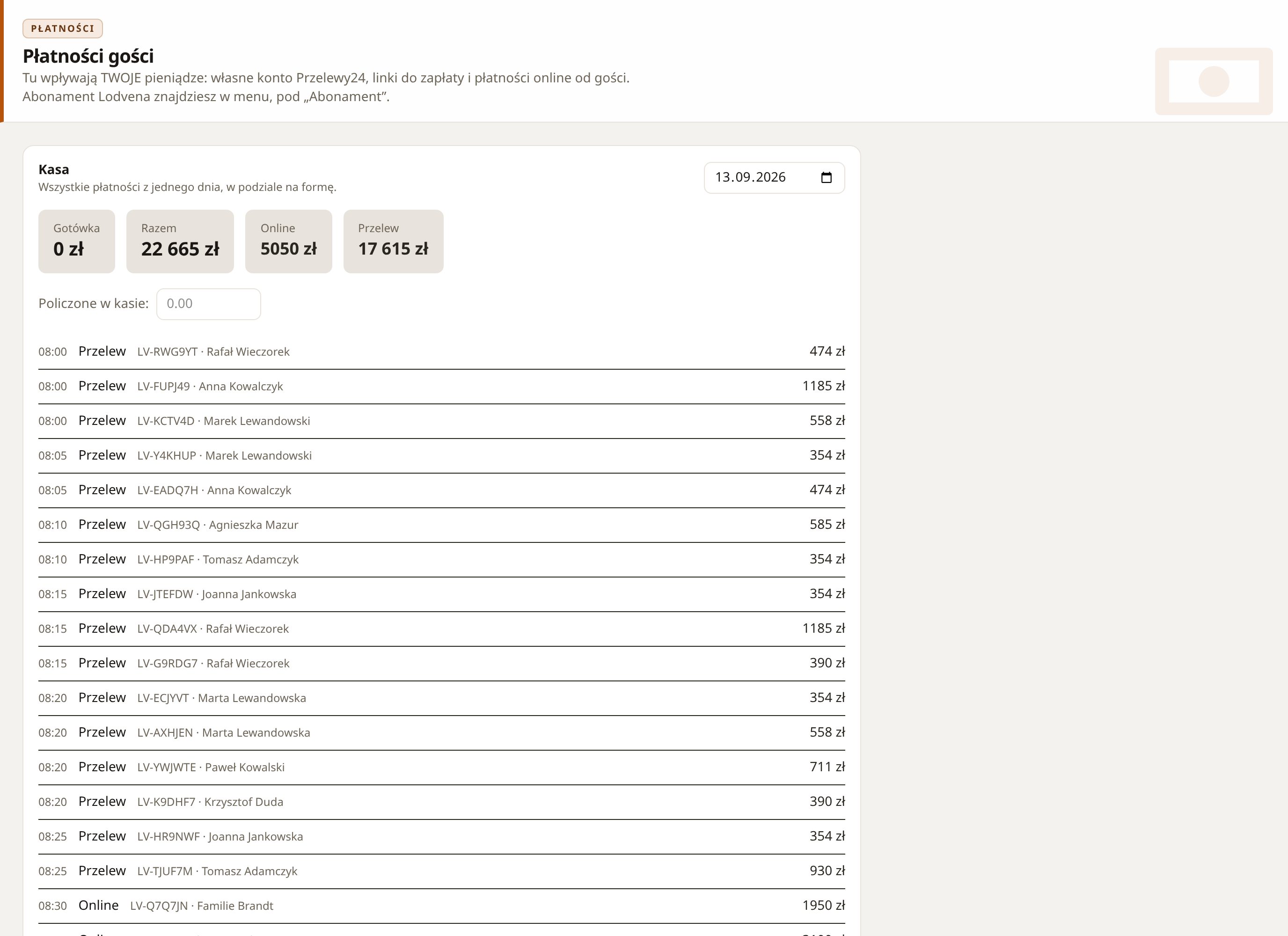Viewport: 1288px width, 936px height.
Task: Click the 930 zł amount for LV-TJUF7M
Action: pyautogui.click(x=827, y=870)
